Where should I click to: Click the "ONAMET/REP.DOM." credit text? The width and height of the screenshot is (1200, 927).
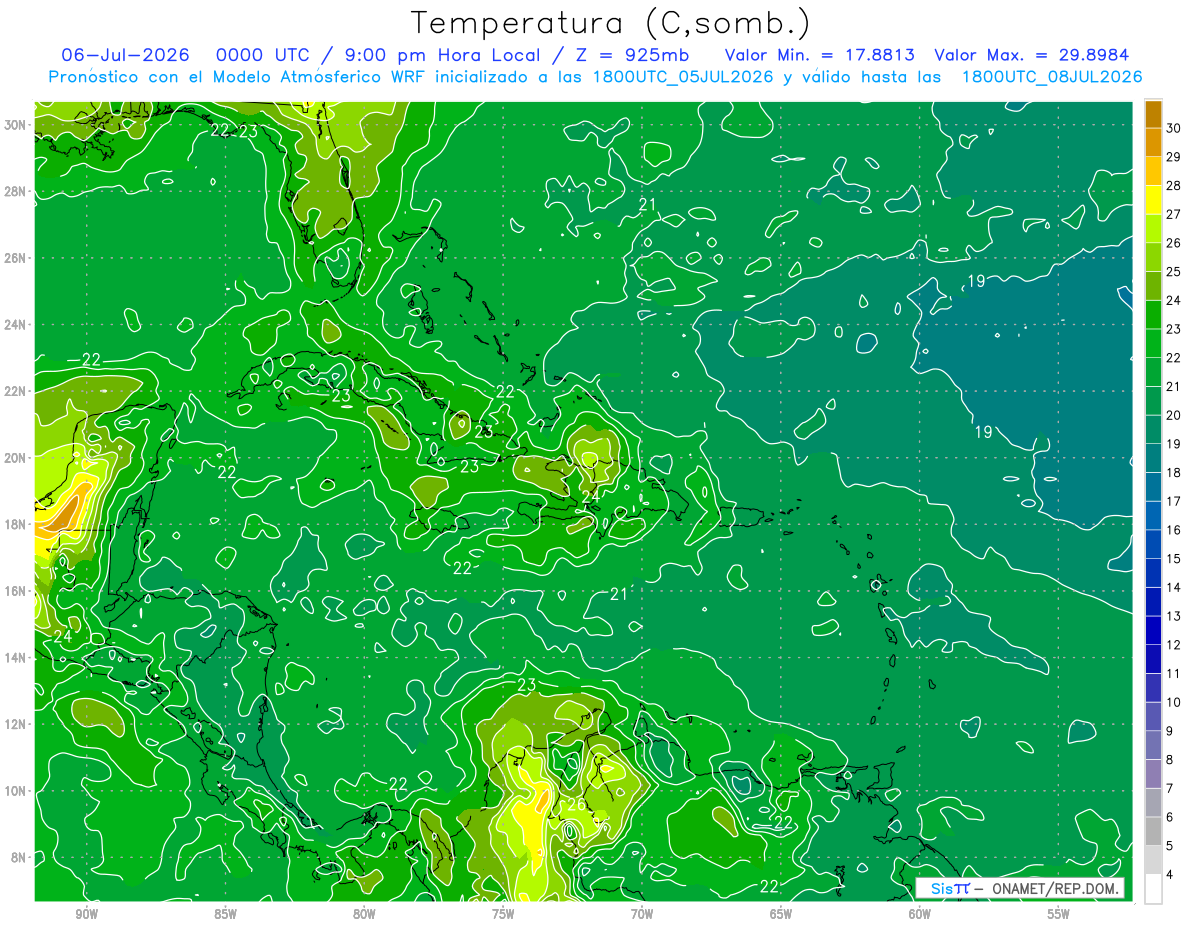pos(1055,888)
